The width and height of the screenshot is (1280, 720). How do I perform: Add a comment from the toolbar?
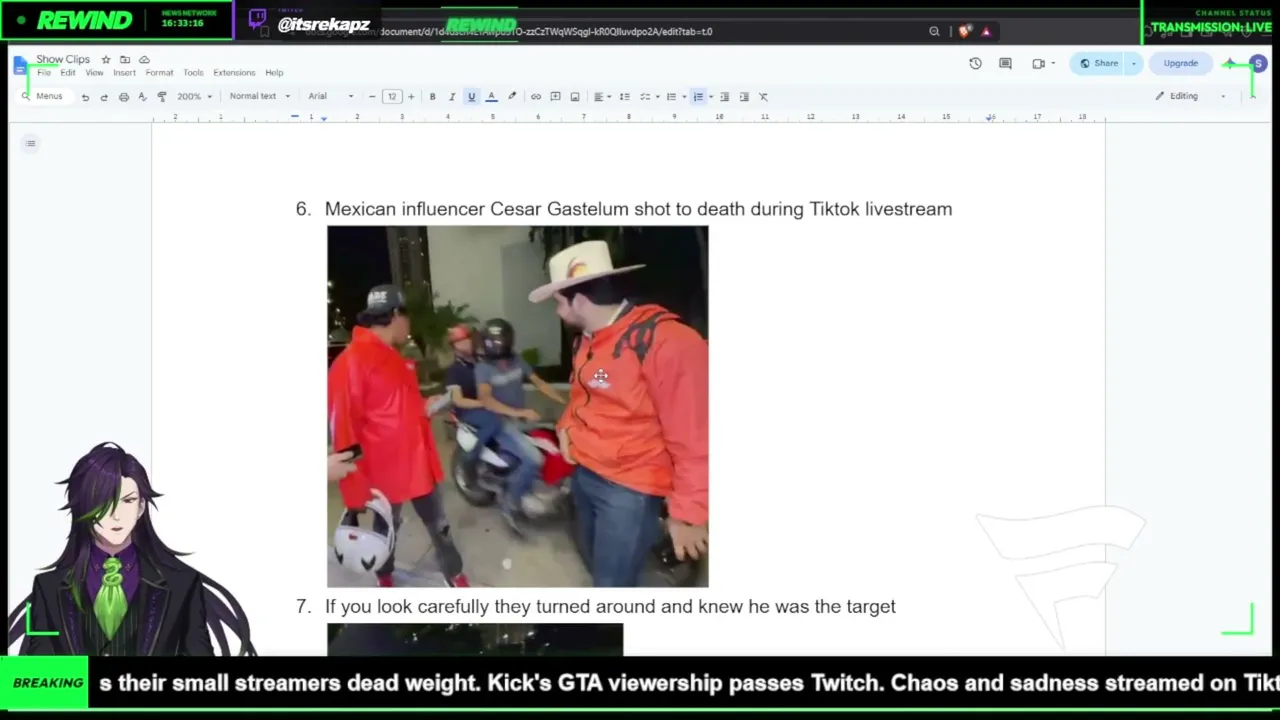(x=555, y=97)
